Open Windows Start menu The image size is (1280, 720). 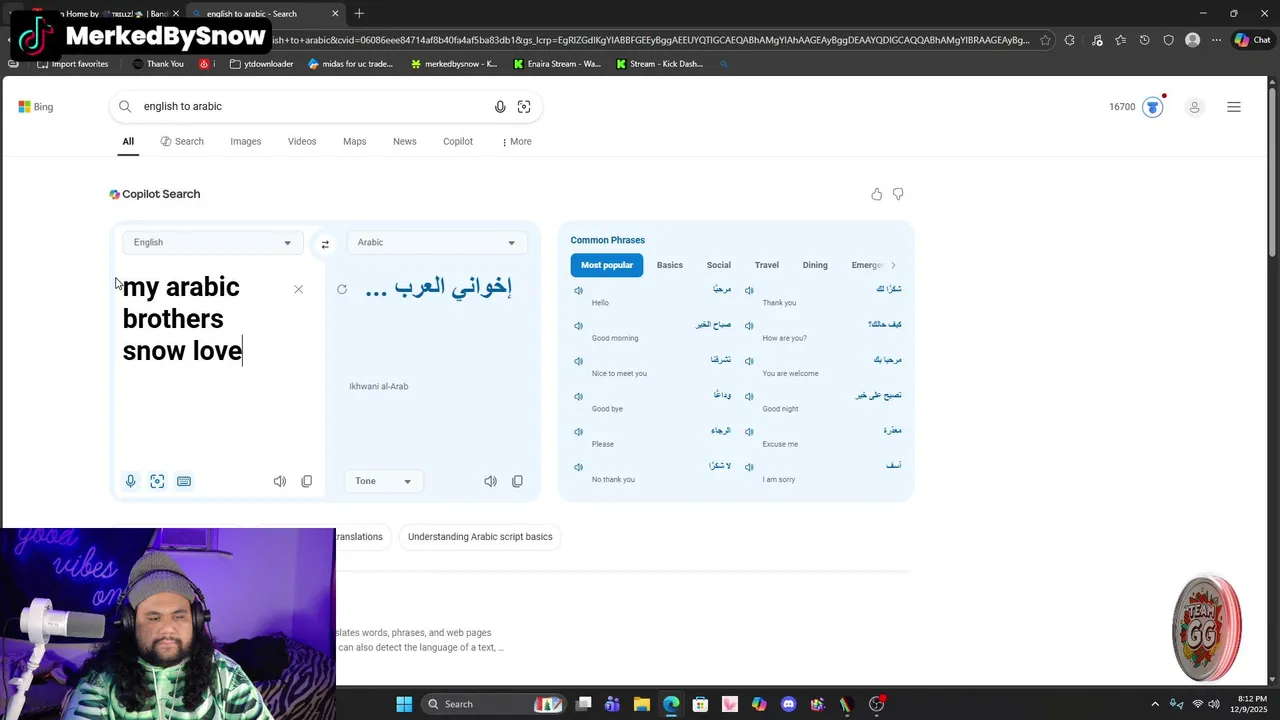(404, 704)
